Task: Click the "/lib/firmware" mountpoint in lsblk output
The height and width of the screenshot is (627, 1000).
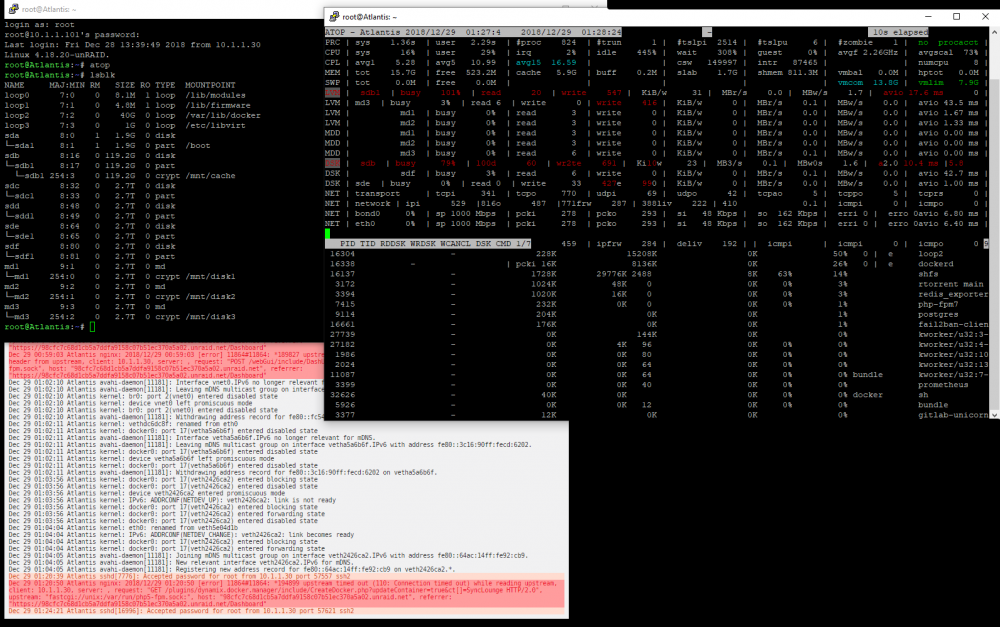Action: point(217,105)
